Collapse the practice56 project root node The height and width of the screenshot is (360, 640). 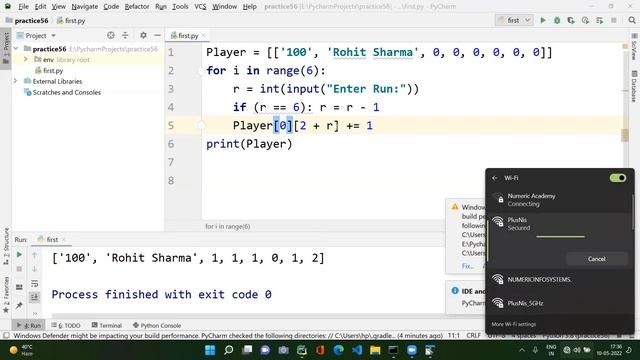(16, 49)
